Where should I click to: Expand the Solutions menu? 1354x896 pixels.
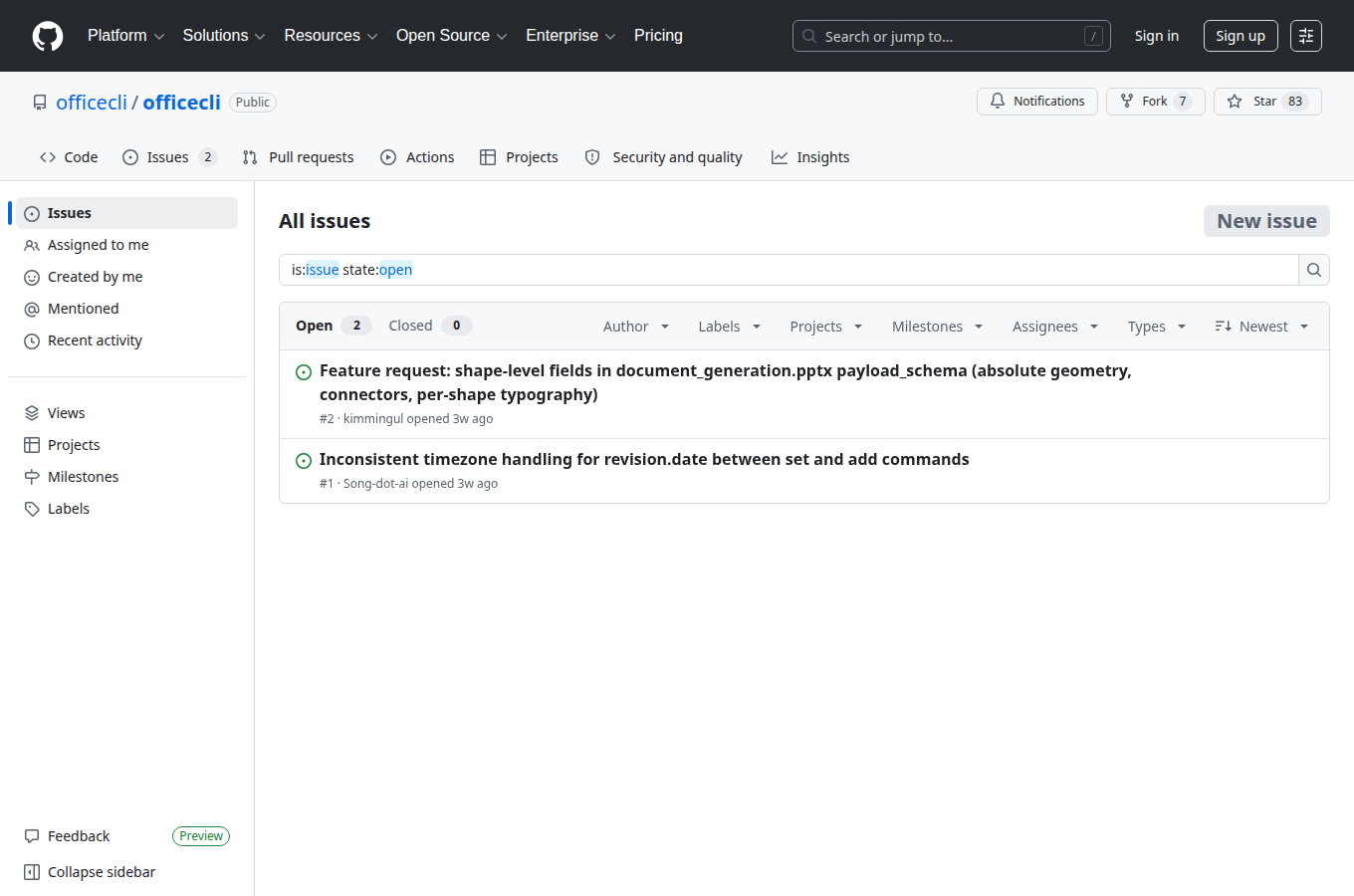[x=224, y=36]
